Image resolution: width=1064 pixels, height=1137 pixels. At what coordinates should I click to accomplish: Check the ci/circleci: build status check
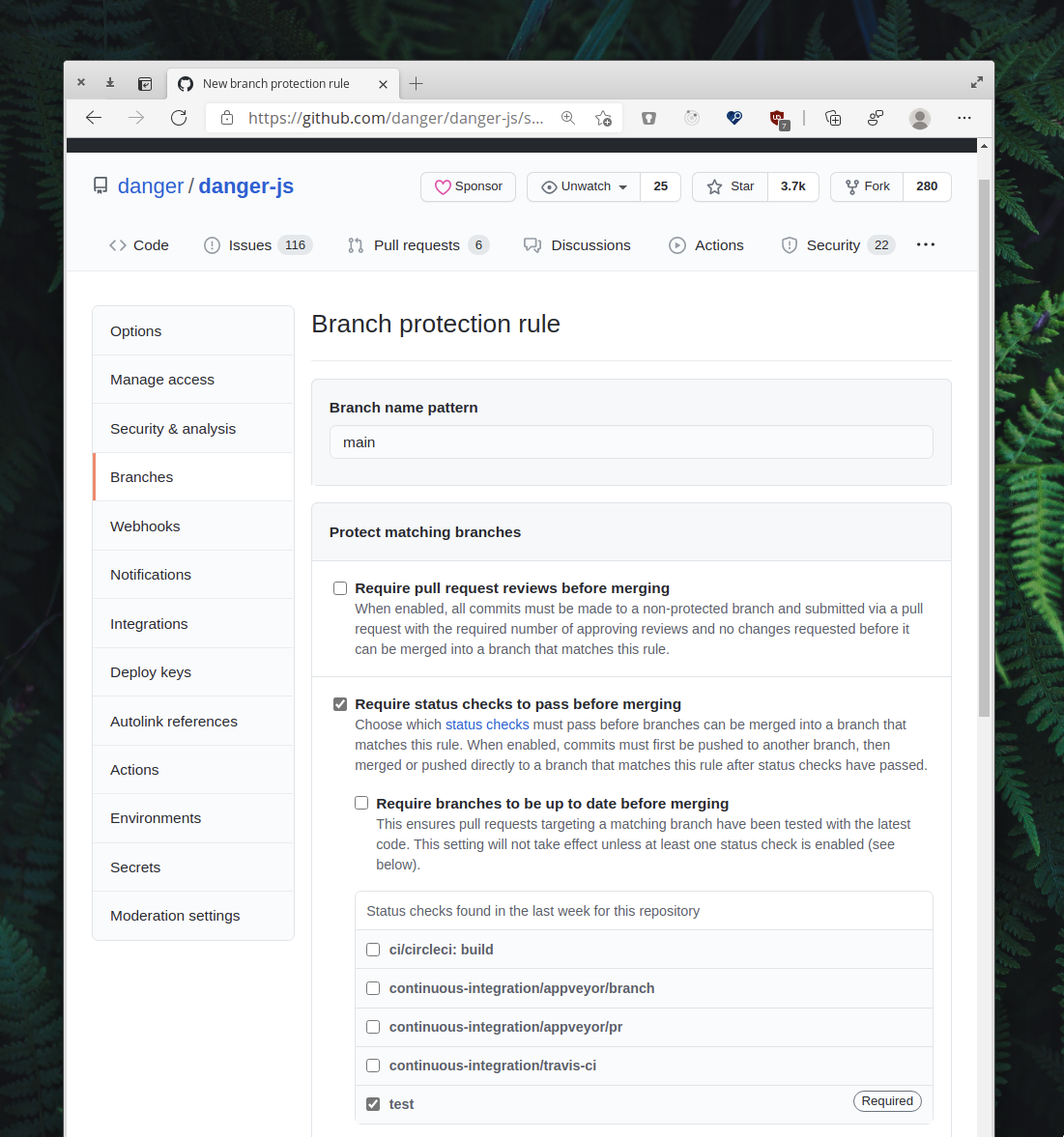click(x=373, y=950)
